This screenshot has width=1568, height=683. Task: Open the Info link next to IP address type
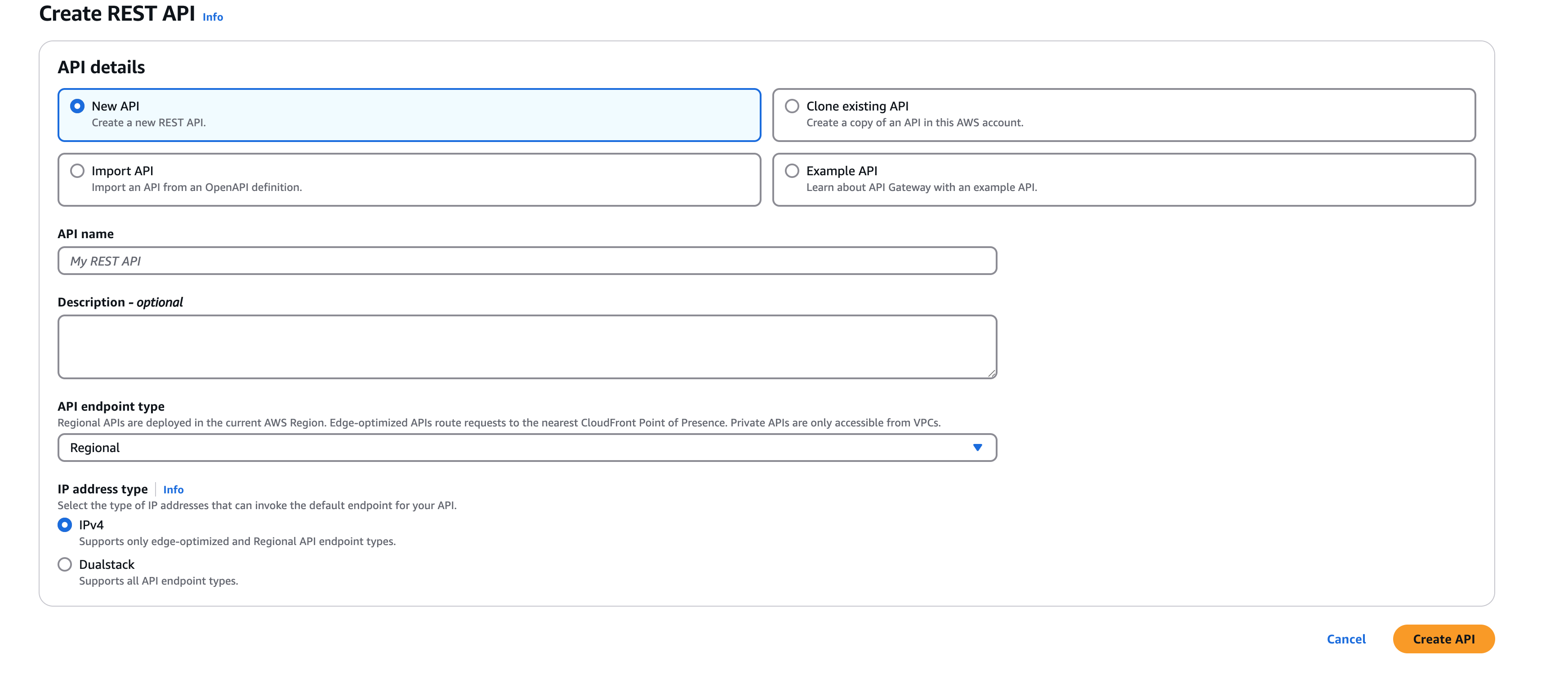tap(173, 490)
